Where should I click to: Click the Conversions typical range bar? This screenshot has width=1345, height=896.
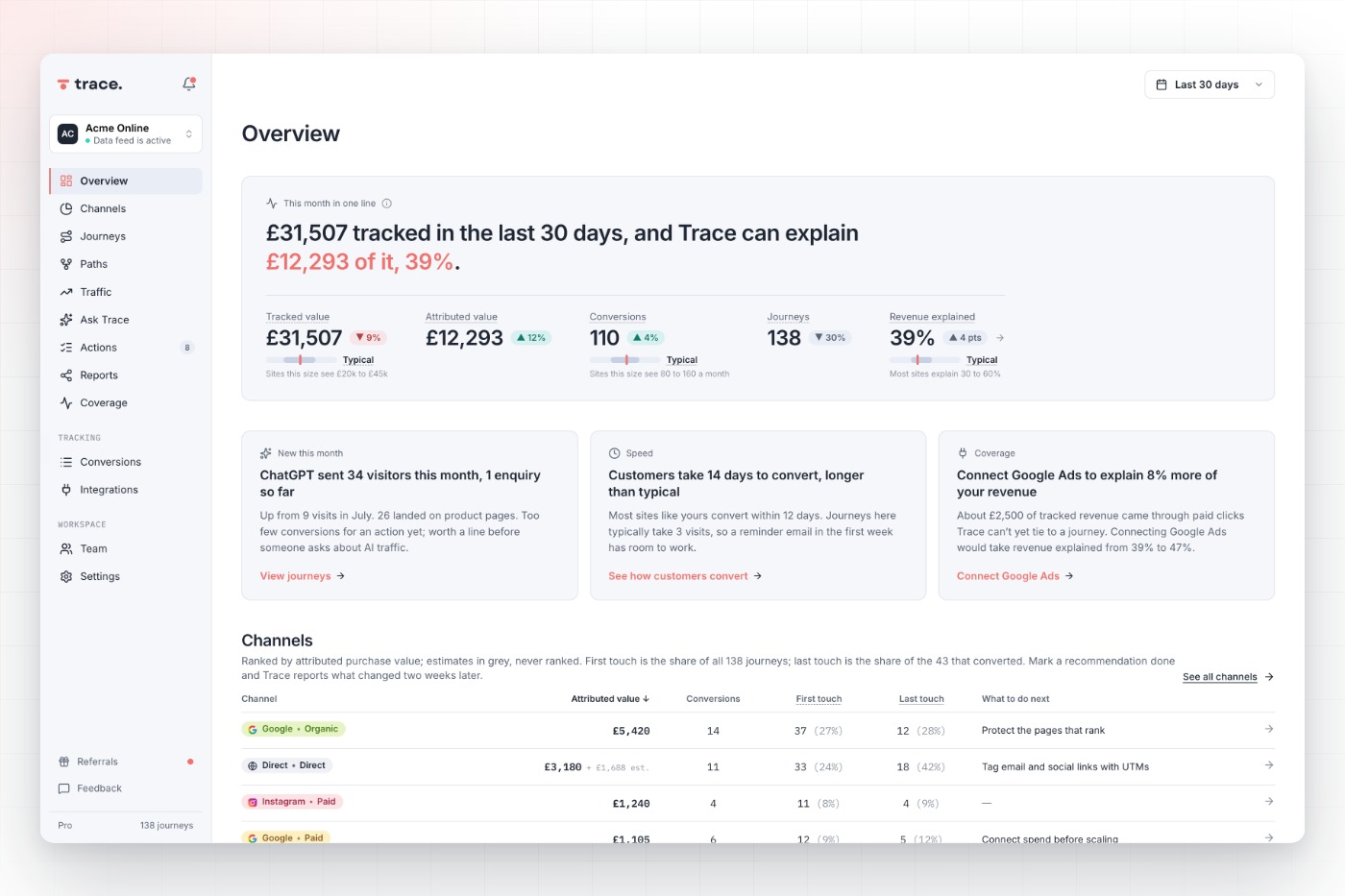point(624,360)
